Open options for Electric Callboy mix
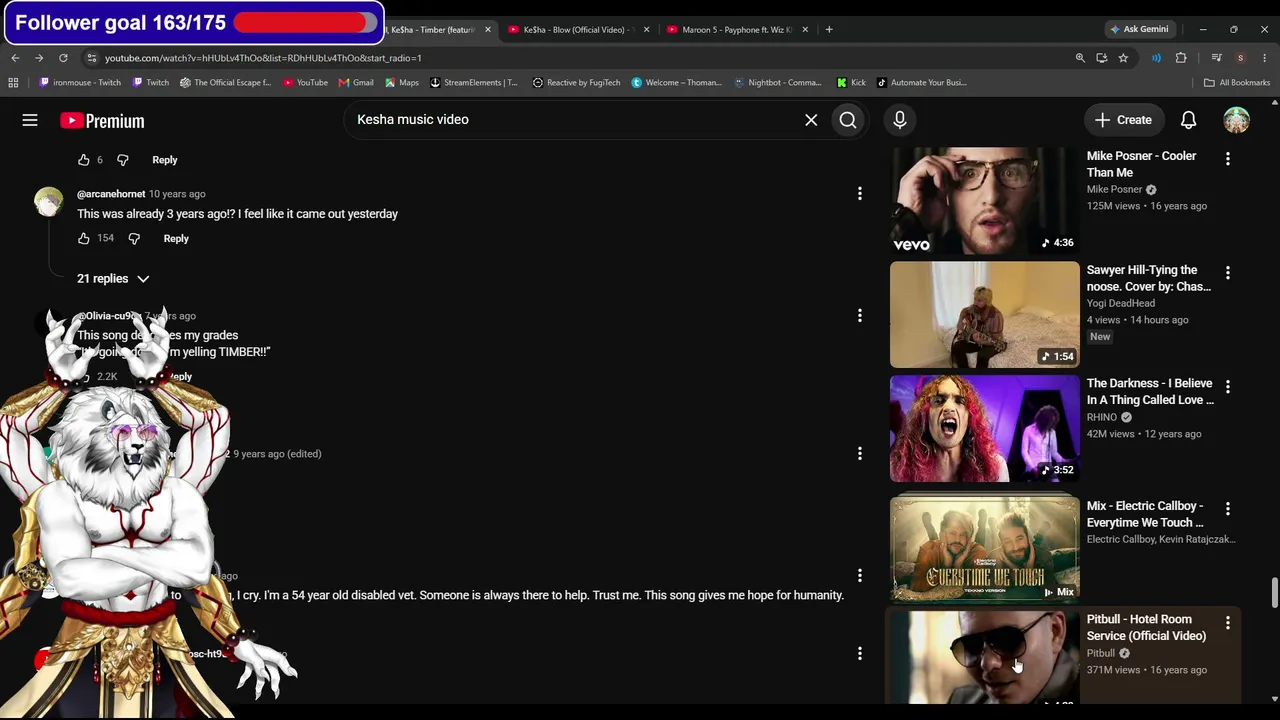Viewport: 1280px width, 720px height. (1228, 508)
